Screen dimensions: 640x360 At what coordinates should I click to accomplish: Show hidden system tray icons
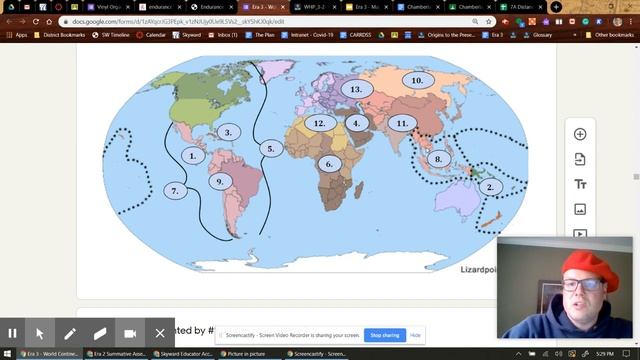pyautogui.click(x=518, y=354)
